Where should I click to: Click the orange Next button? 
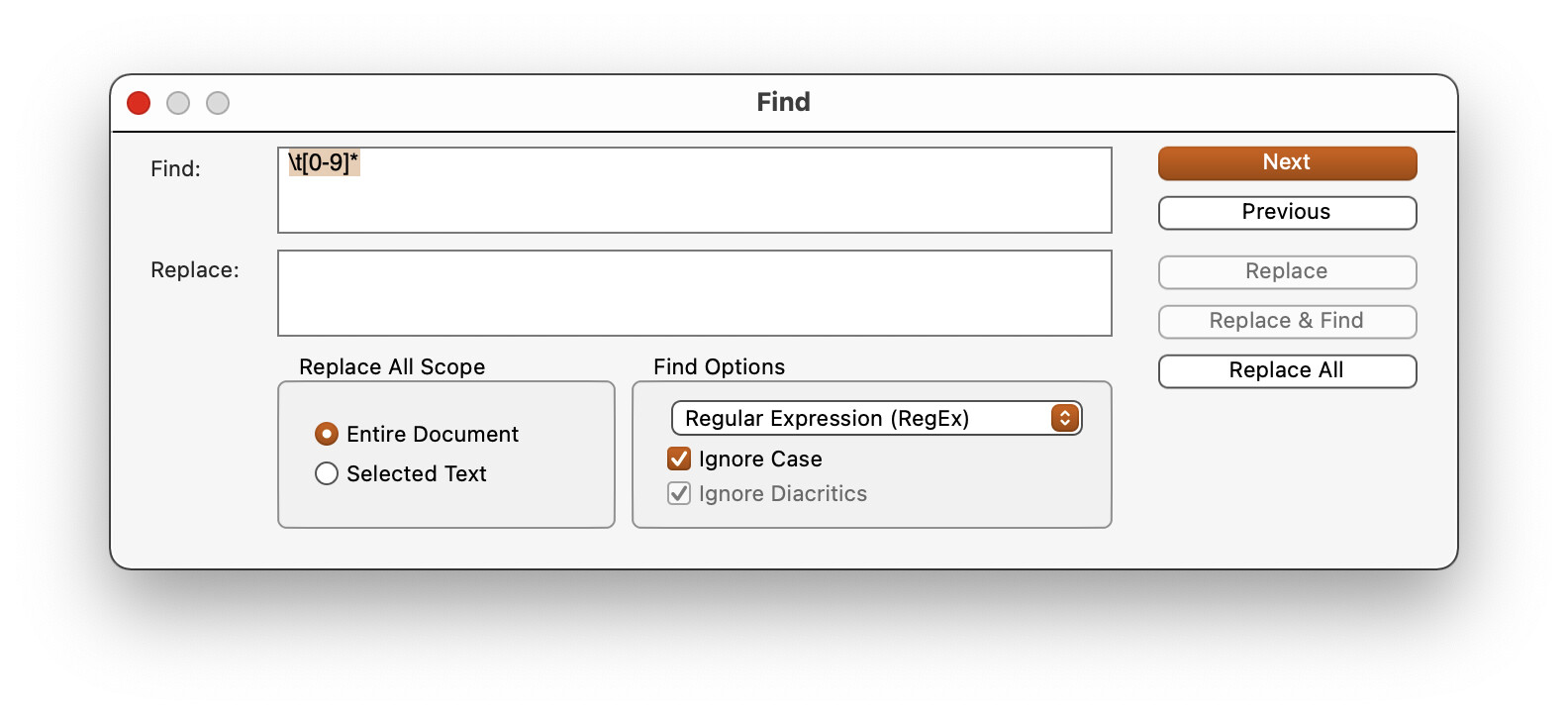[x=1287, y=163]
